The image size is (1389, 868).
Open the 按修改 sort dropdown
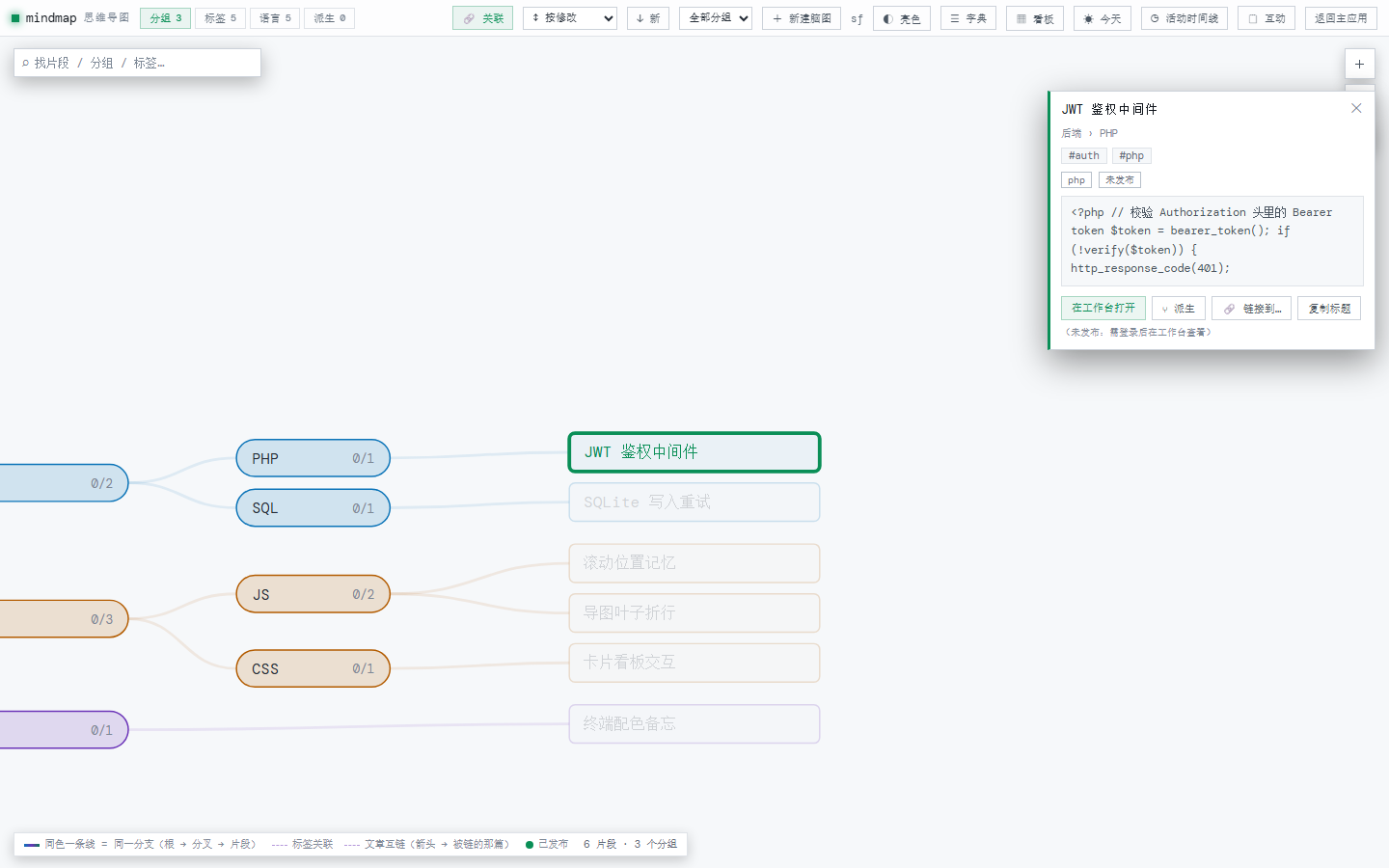(x=570, y=18)
